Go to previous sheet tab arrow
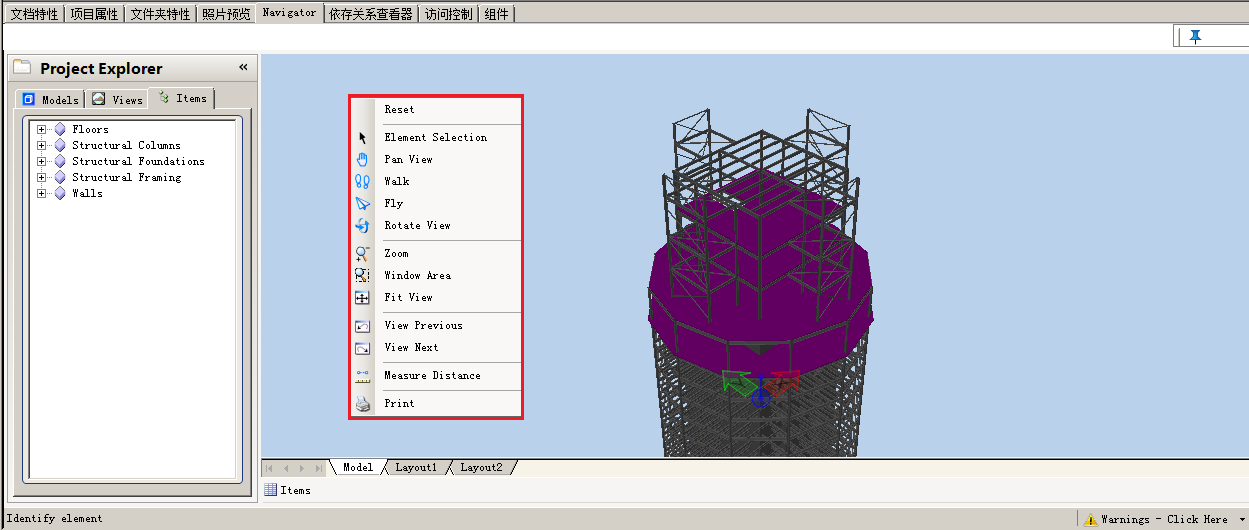1249x530 pixels. (x=286, y=468)
